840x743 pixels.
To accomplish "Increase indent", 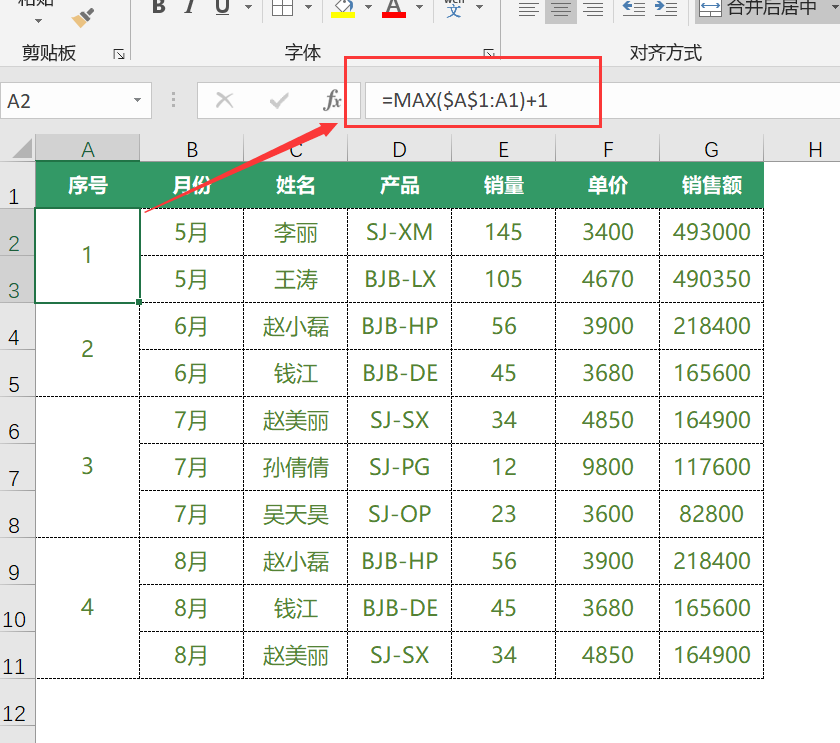I will pyautogui.click(x=666, y=7).
